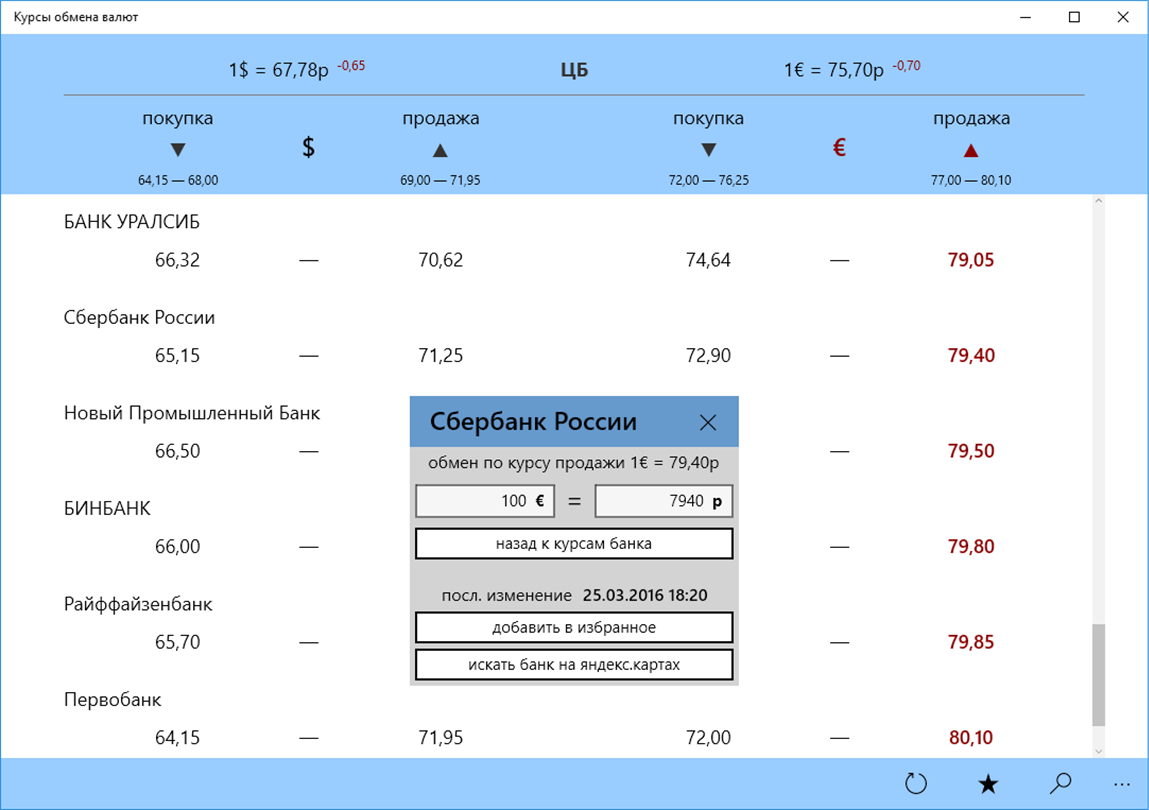Click euro покупка column header
Viewport: 1149px width, 810px height.
click(708, 118)
